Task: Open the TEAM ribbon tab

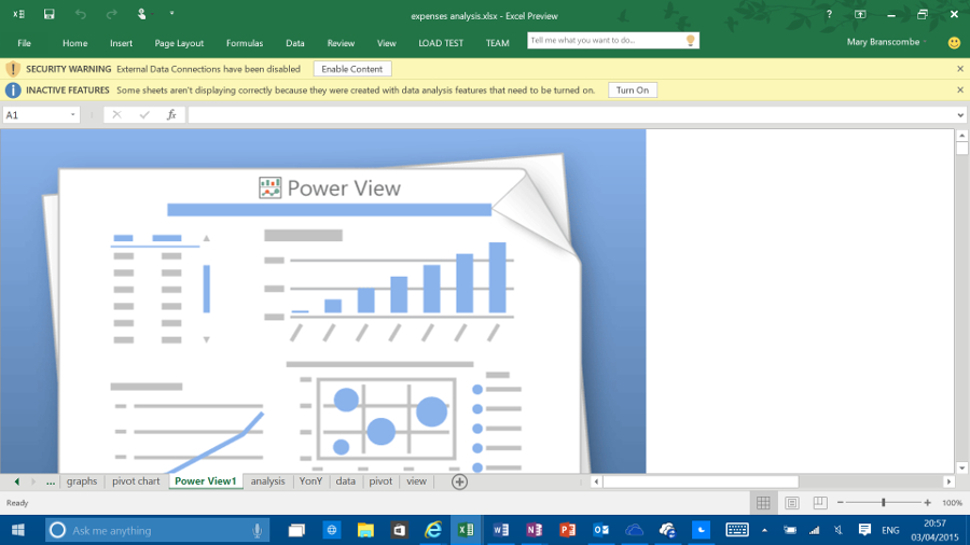Action: [x=497, y=43]
